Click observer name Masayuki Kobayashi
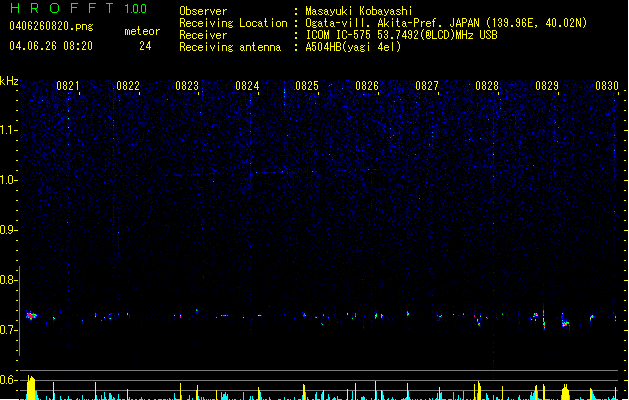This screenshot has height=400, width=629. [359, 11]
